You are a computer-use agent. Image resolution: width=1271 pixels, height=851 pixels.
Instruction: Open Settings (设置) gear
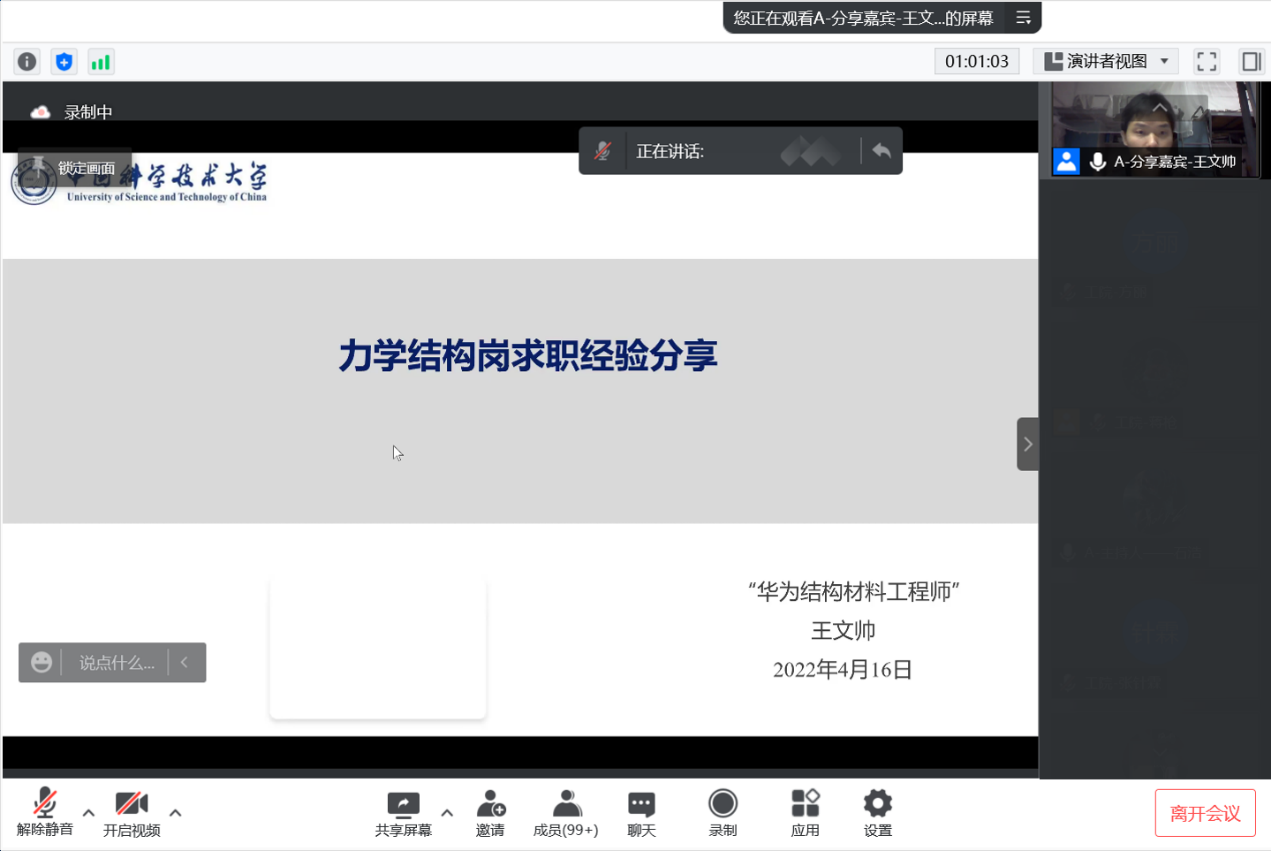(877, 813)
